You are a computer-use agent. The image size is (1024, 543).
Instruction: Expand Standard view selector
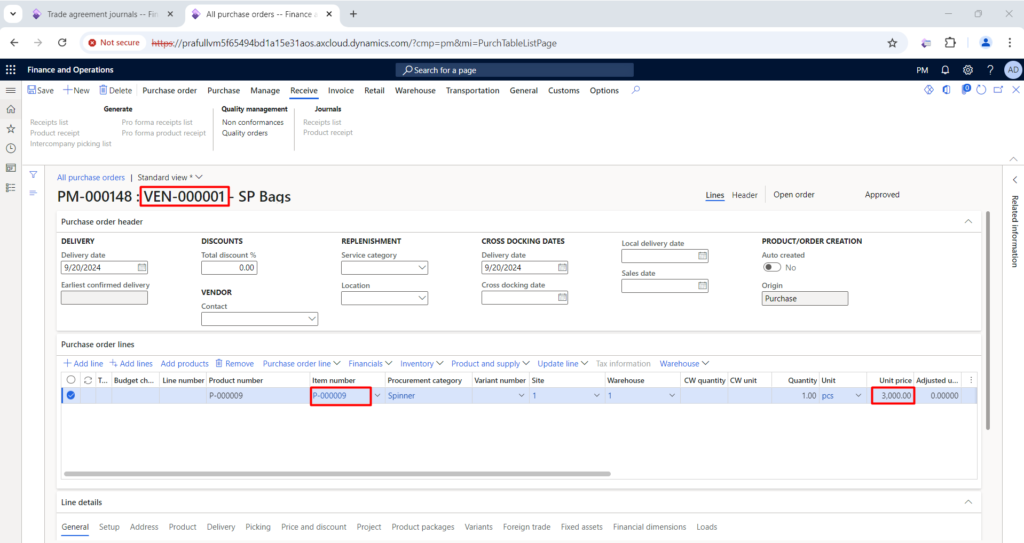170,177
